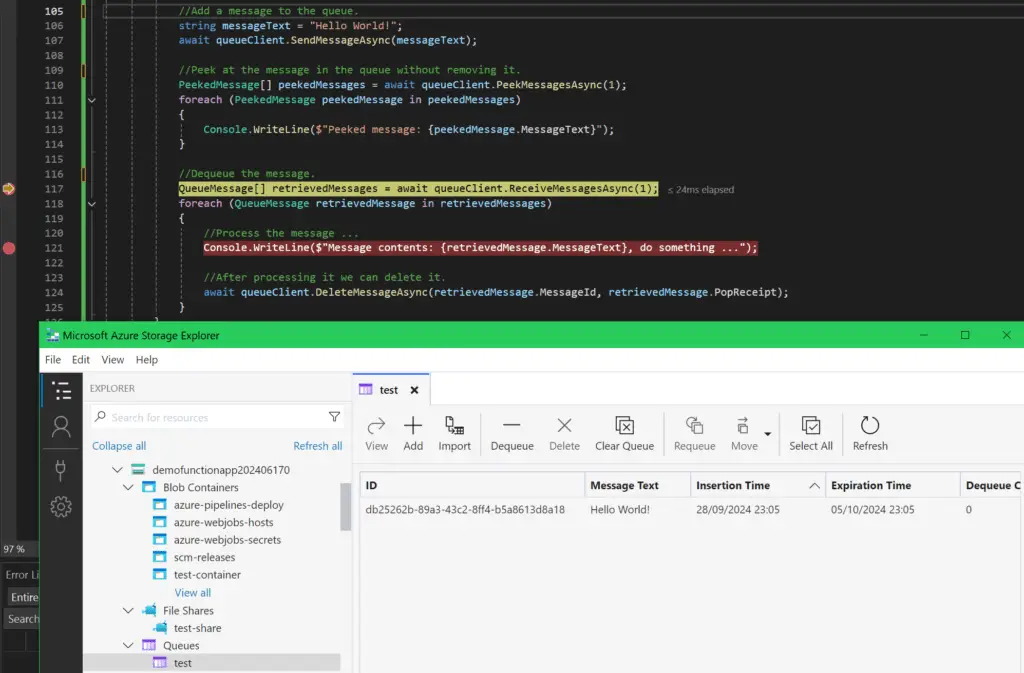
Task: Collapse the Queues tree node
Action: click(128, 645)
